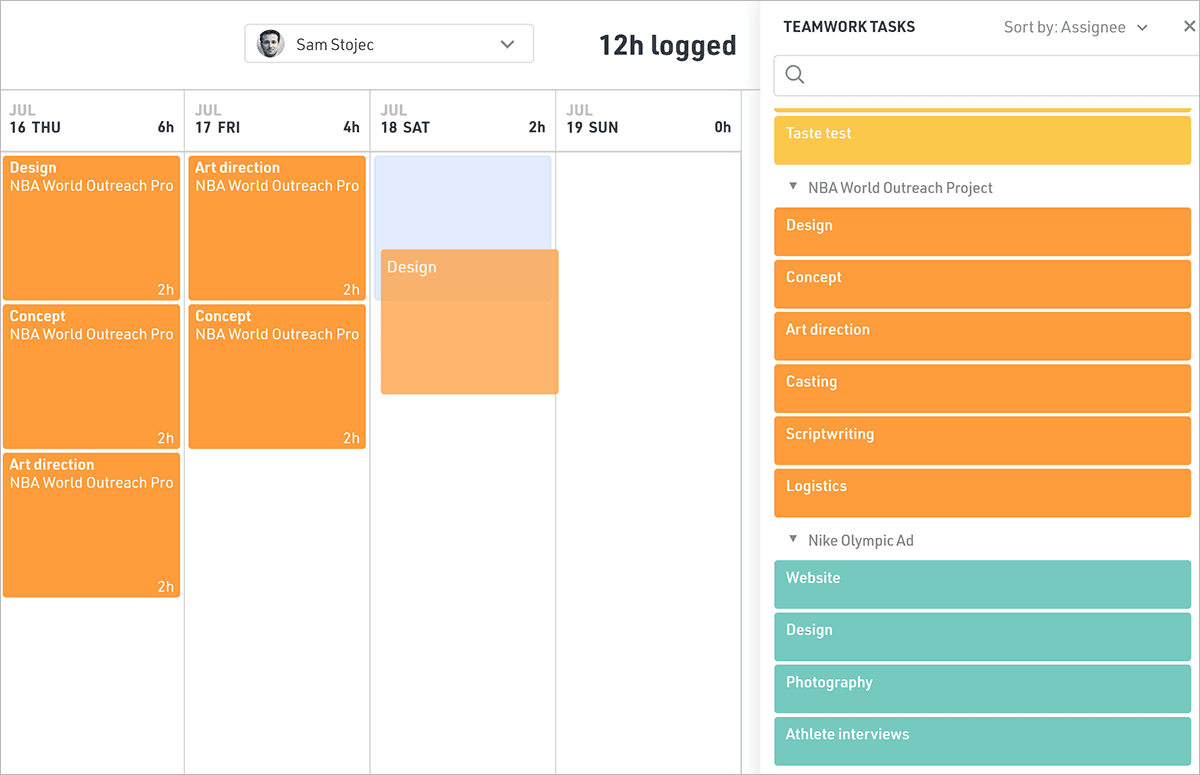The height and width of the screenshot is (775, 1200).
Task: Select the Scriptwriting task in the panel
Action: [x=982, y=440]
